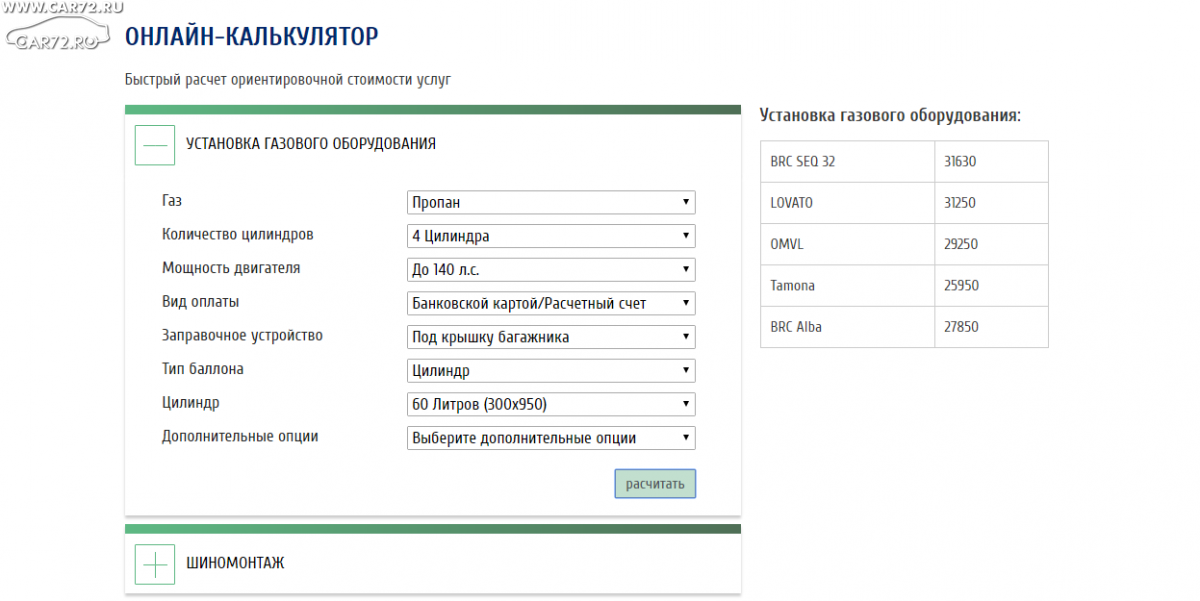Open the Тип баллона dropdown

pyautogui.click(x=551, y=371)
